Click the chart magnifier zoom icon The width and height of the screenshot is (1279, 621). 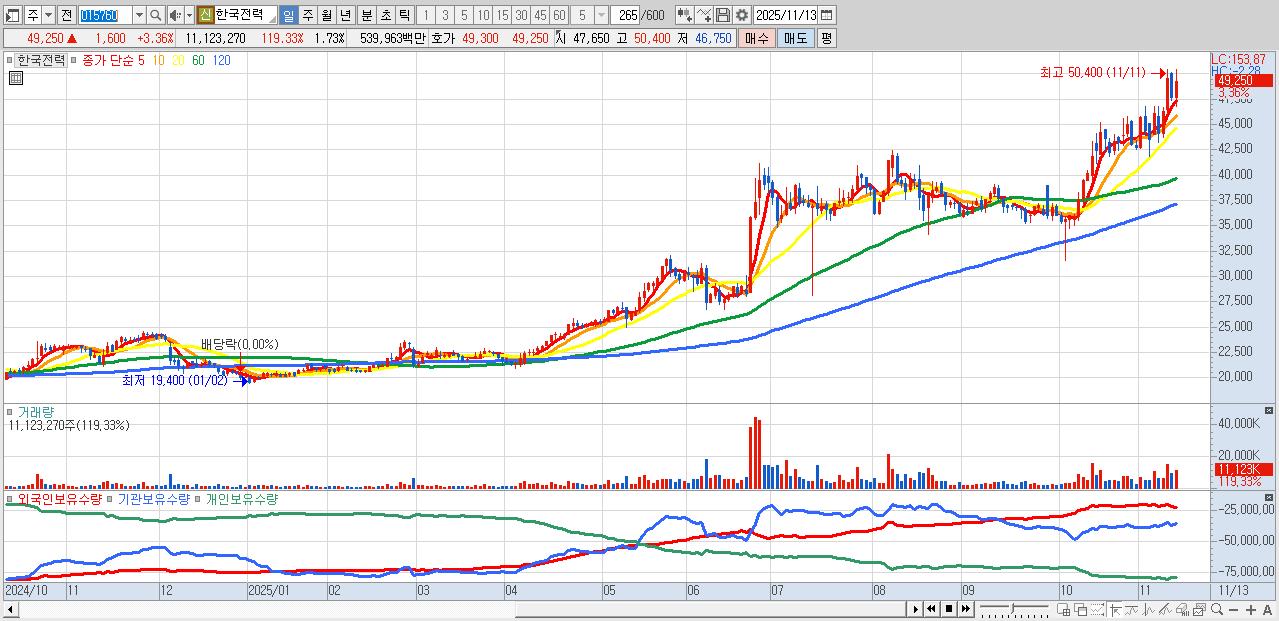[1216, 609]
